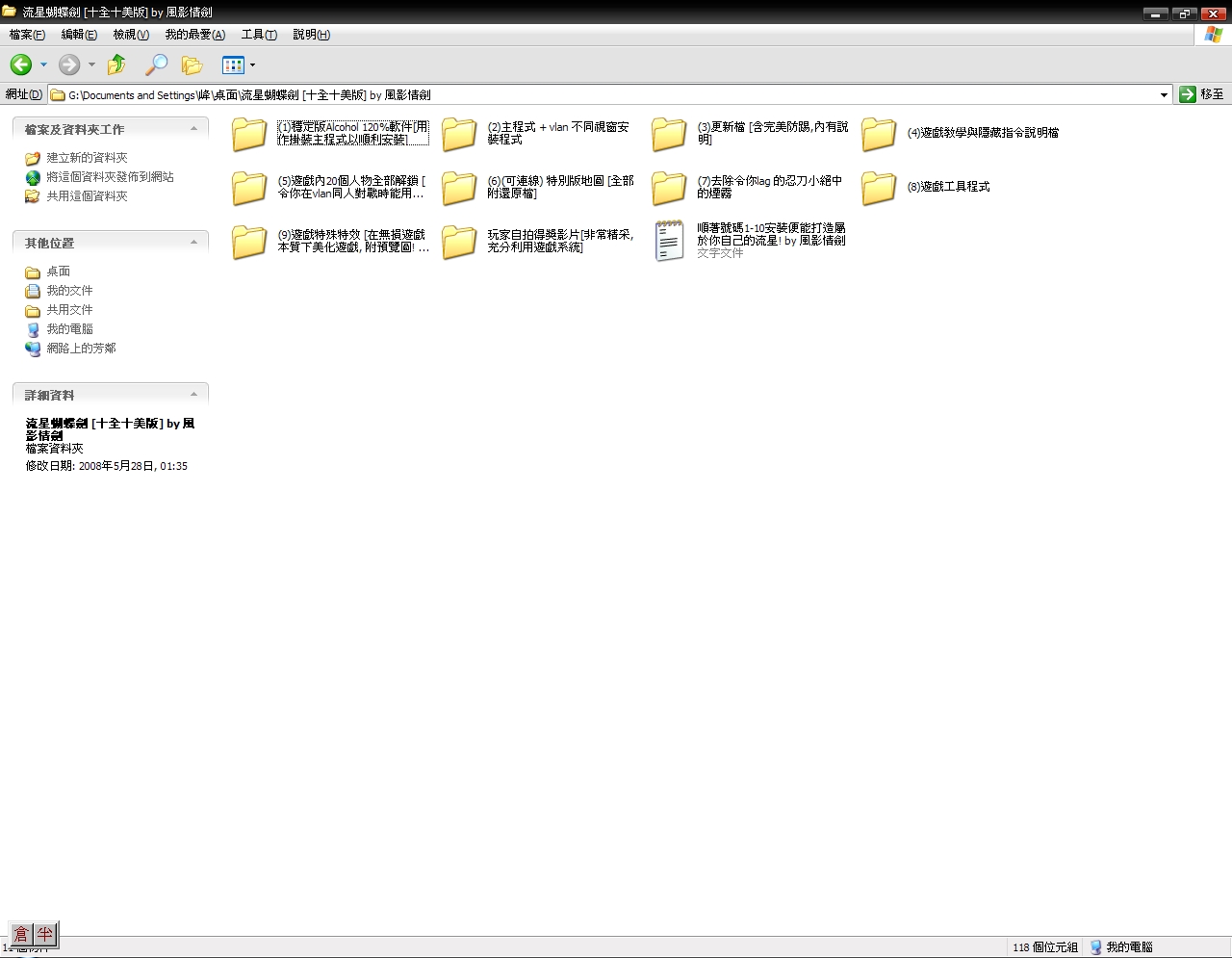
Task: Click the (6)(可連線) 特別版地圖 folder name
Action: [560, 187]
